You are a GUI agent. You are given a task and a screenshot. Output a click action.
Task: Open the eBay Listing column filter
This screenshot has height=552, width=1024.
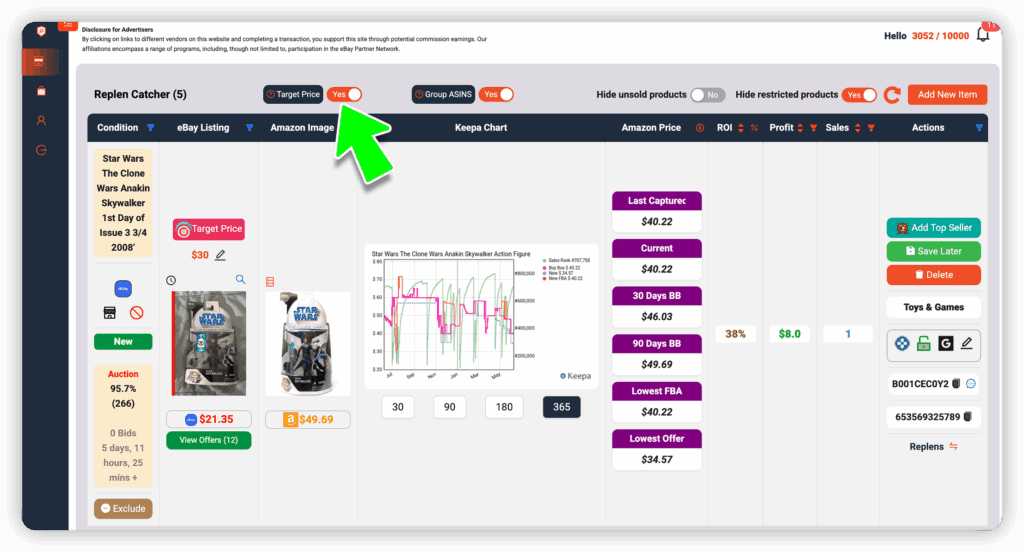coord(249,128)
